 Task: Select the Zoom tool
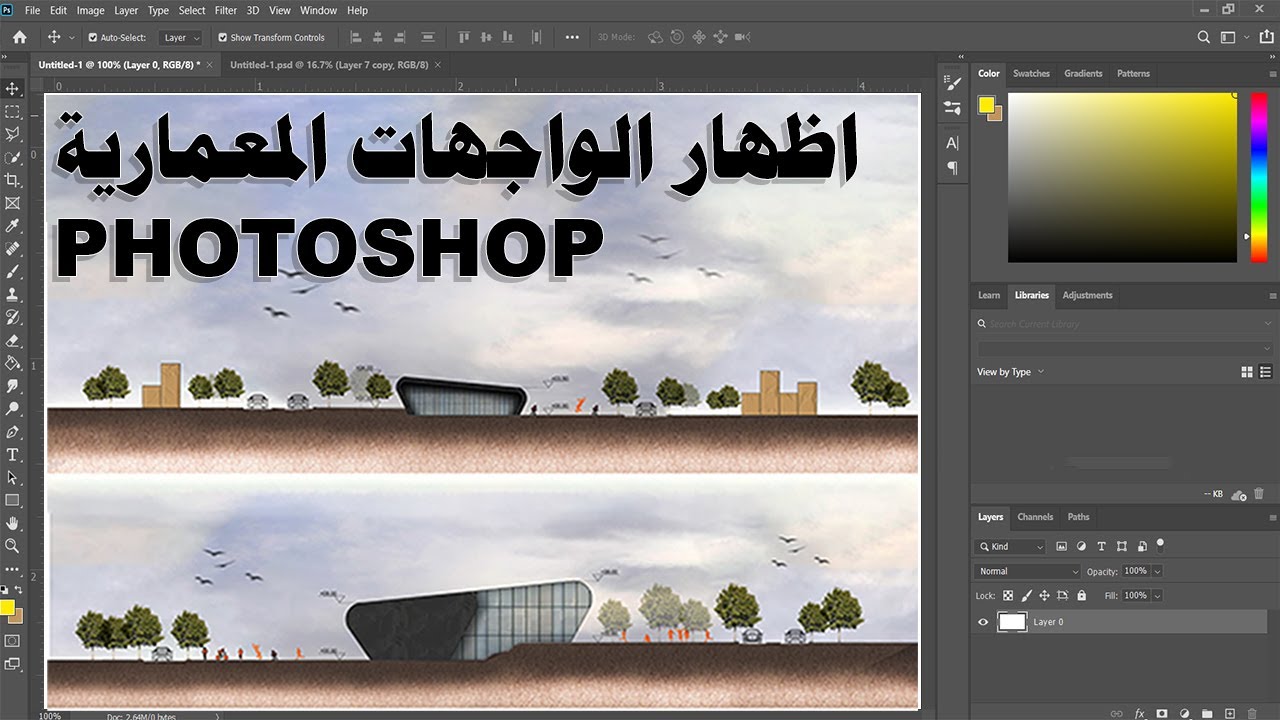(x=13, y=546)
